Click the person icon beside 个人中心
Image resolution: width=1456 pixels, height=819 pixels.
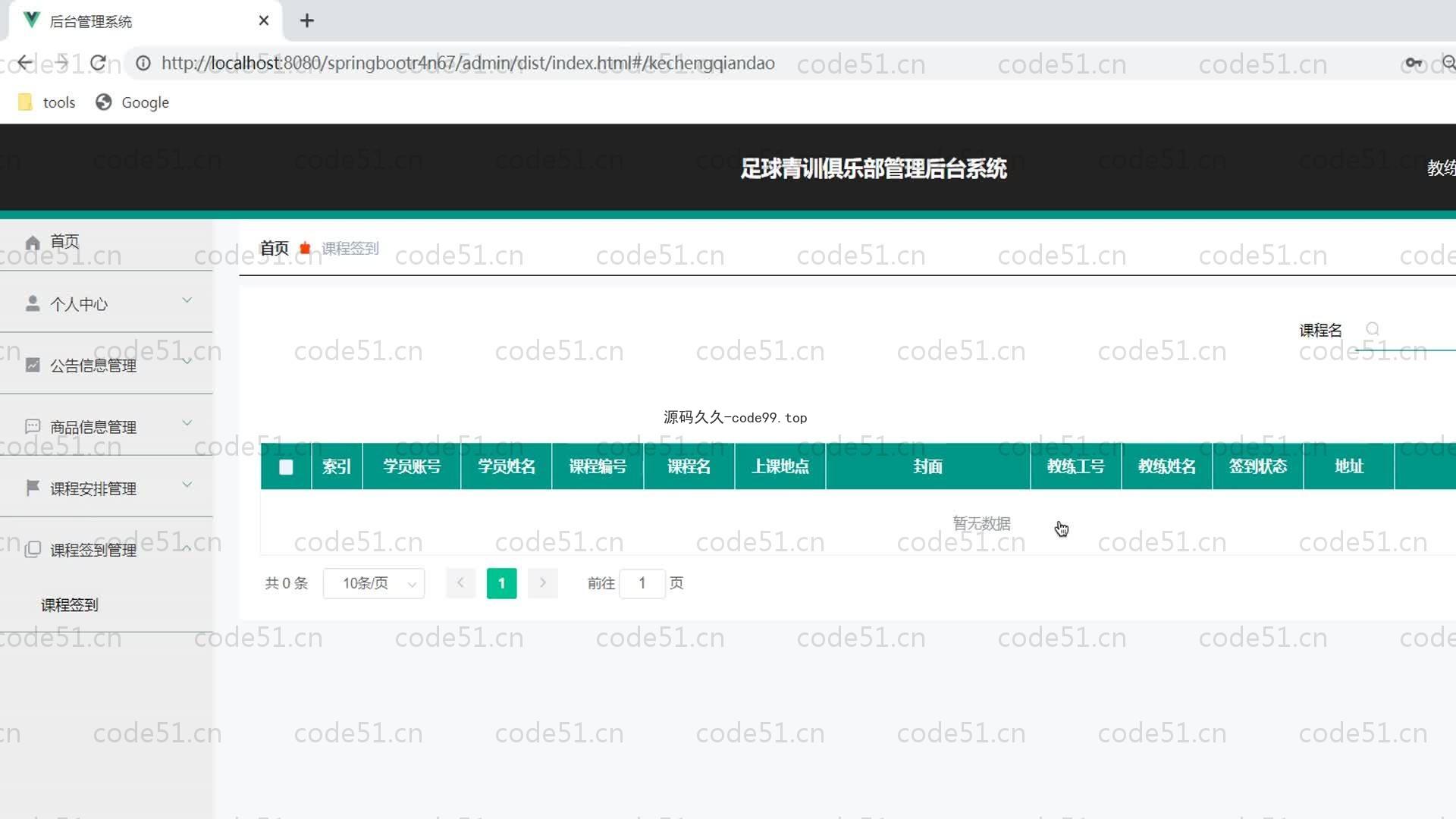point(33,304)
